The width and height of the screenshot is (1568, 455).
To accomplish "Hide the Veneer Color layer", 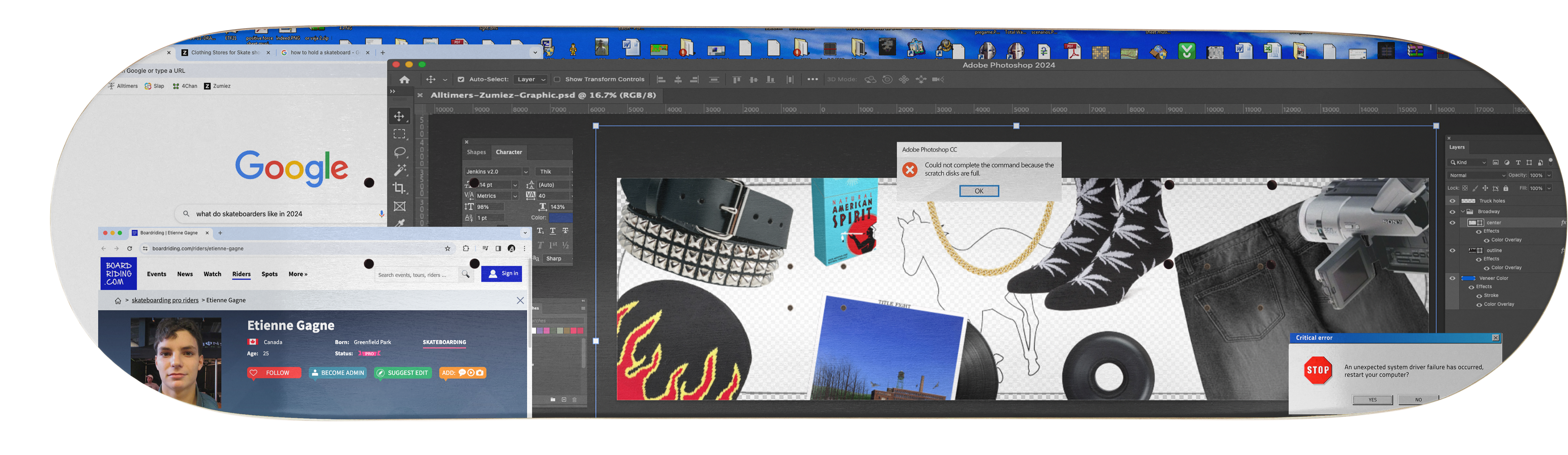I will pyautogui.click(x=1452, y=278).
